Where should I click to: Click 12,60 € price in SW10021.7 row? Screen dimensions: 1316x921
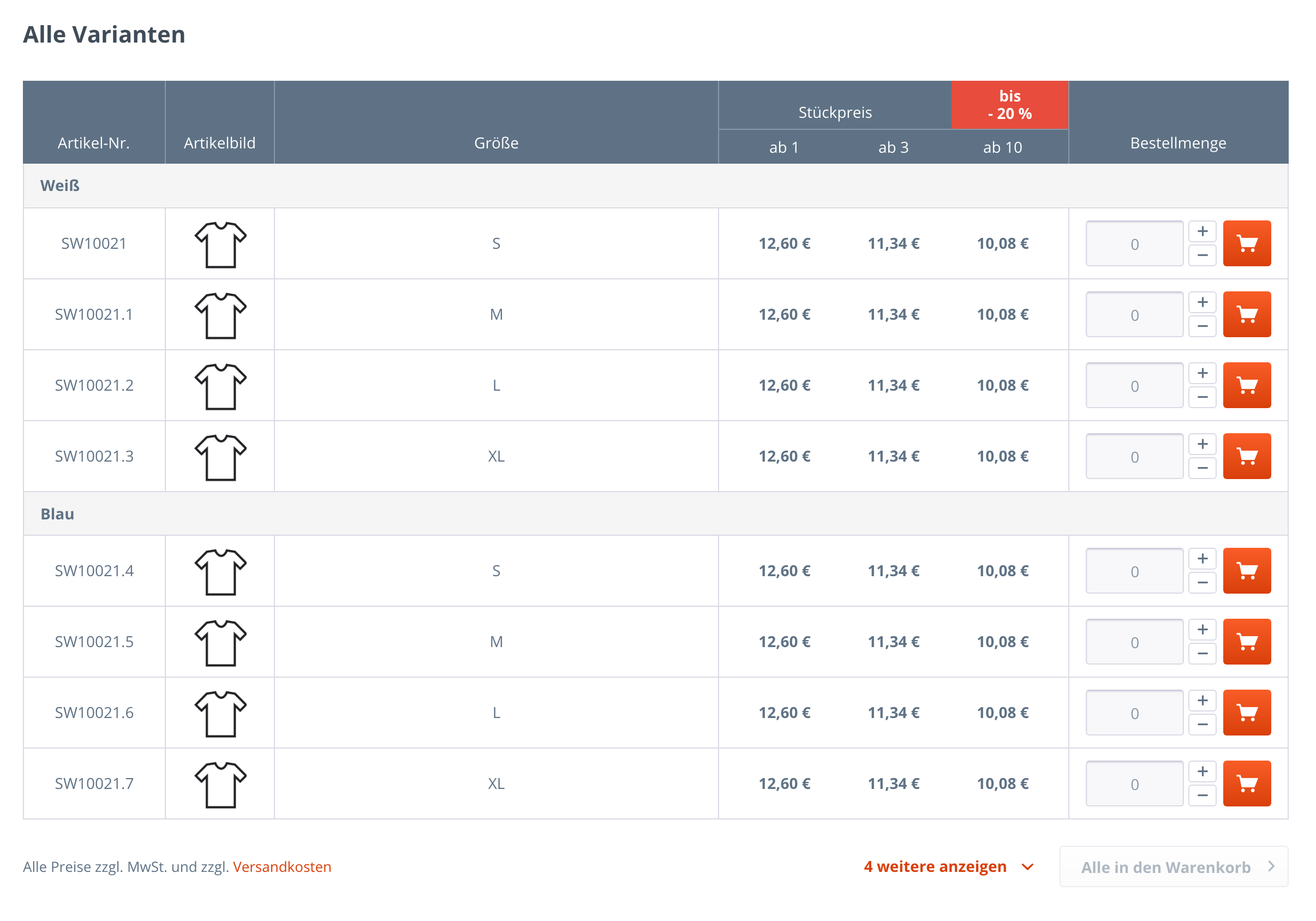click(784, 784)
